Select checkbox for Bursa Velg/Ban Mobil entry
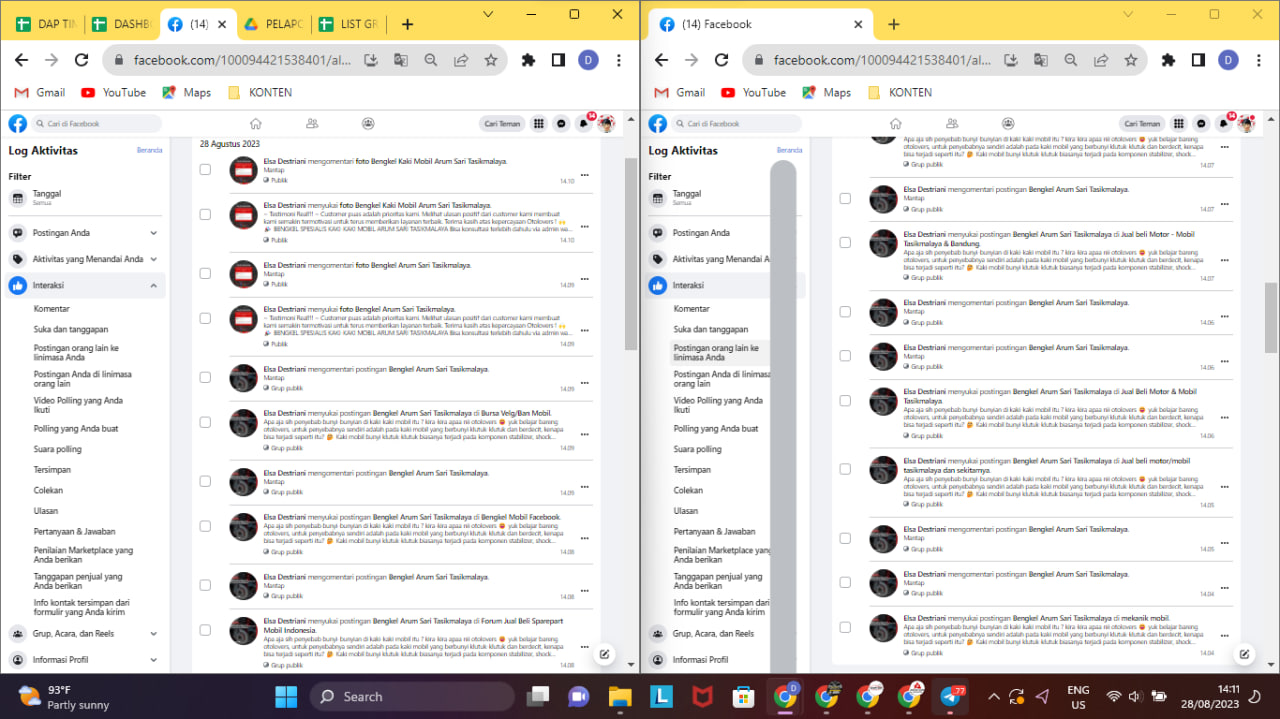This screenshot has height=719, width=1280. click(205, 422)
